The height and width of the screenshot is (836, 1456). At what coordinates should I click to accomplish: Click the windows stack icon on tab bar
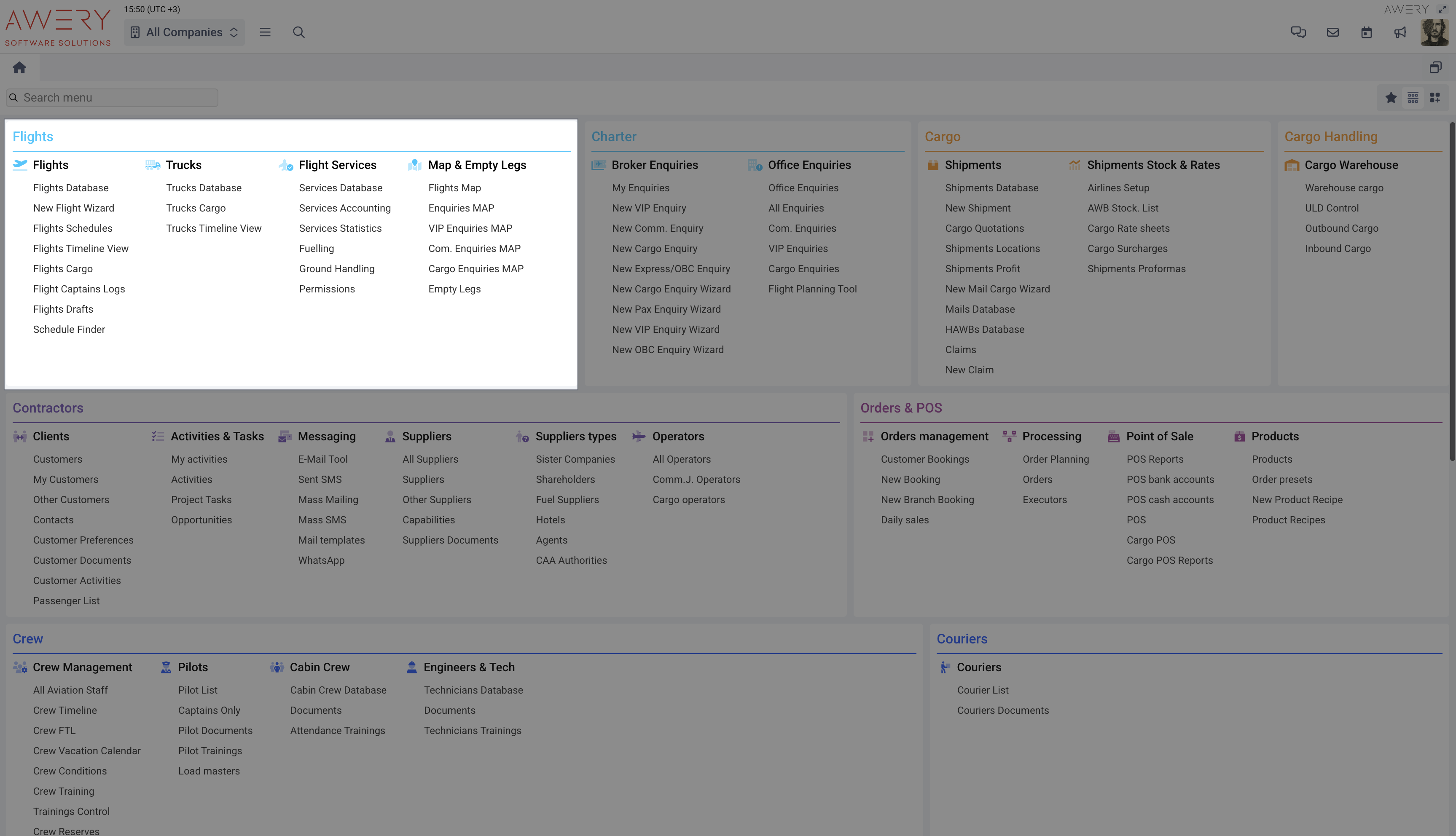[x=1435, y=68]
